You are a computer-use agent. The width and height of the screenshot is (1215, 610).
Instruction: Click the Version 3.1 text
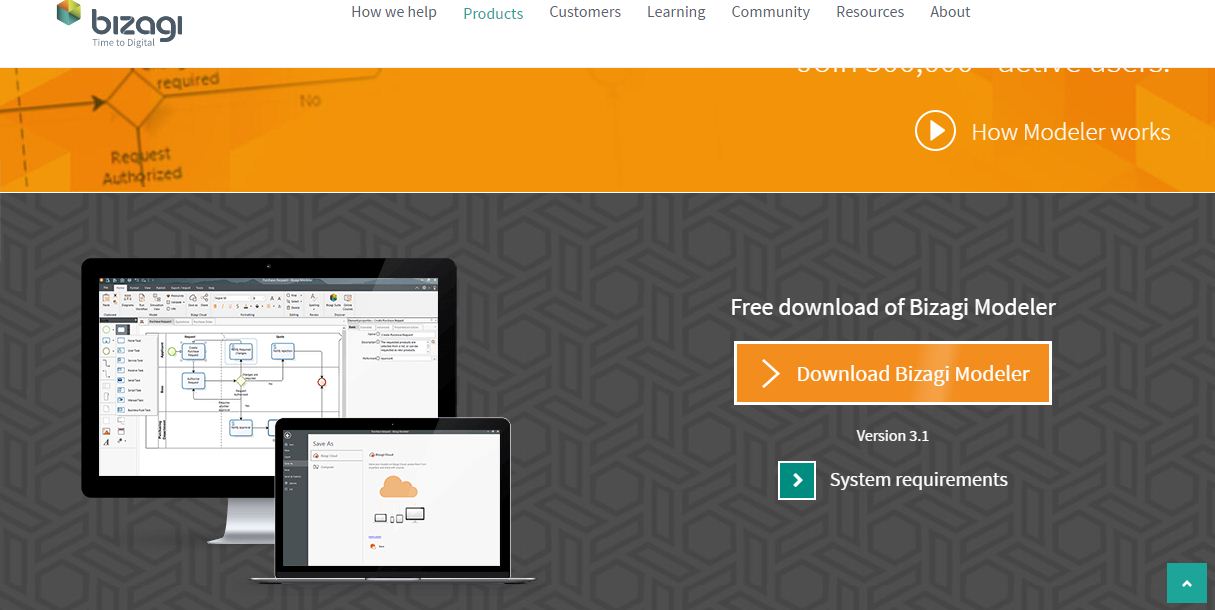tap(893, 436)
